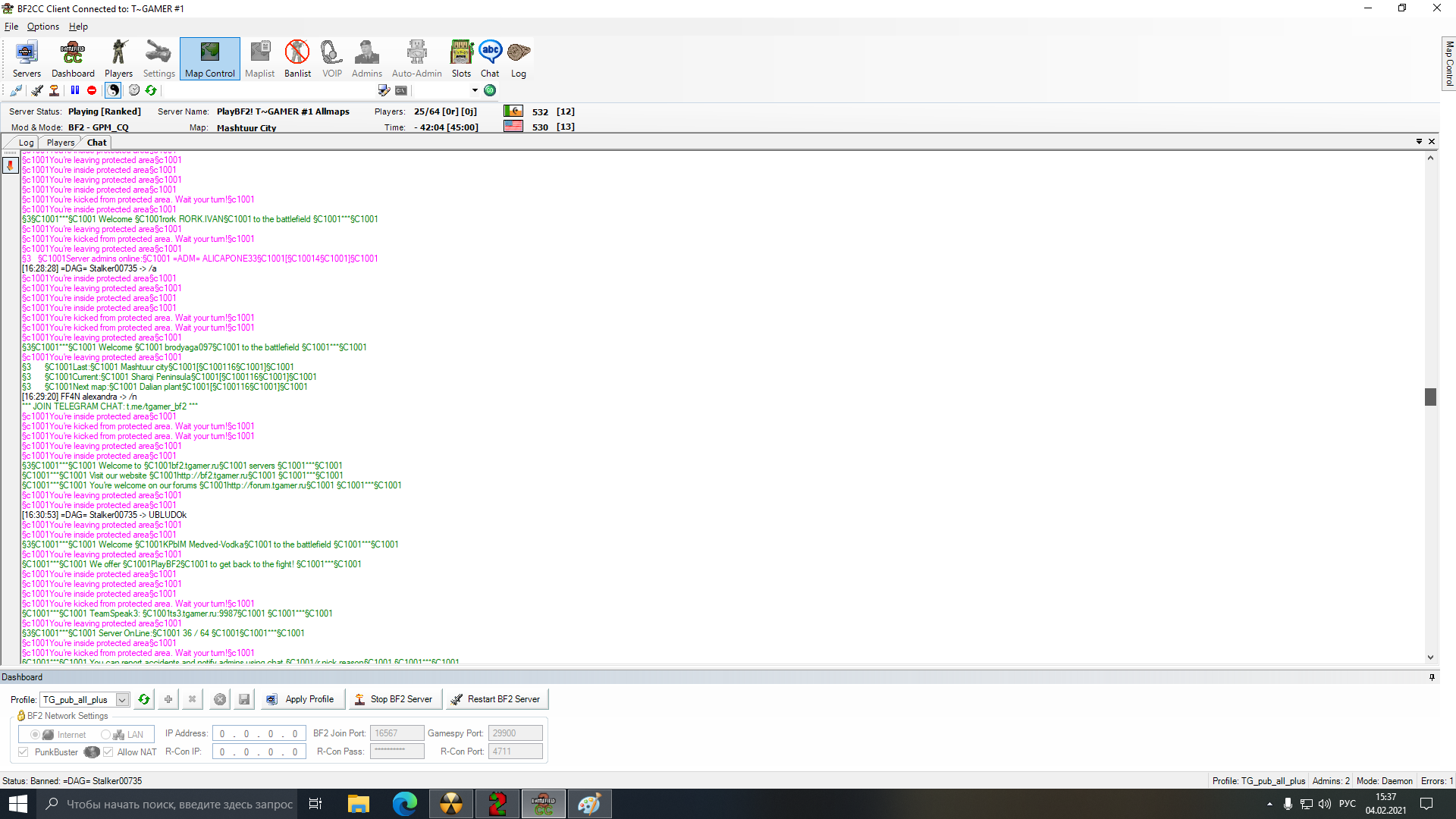This screenshot has height=819, width=1456.
Task: Expand the panel options arrow right of the Chat tab
Action: [x=1419, y=142]
